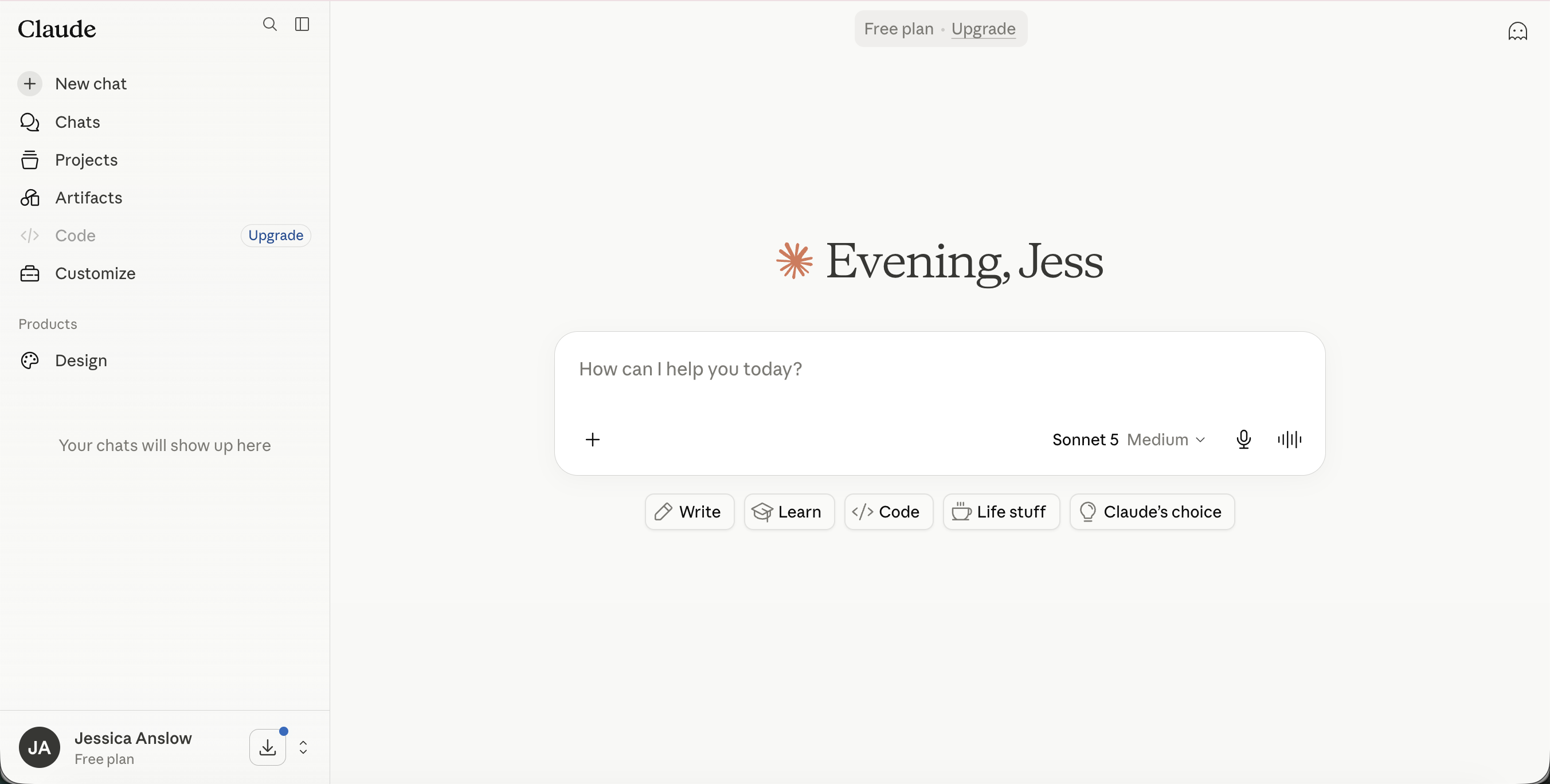Click the coffee cup icon on Life stuff
The width and height of the screenshot is (1550, 784).
click(961, 512)
